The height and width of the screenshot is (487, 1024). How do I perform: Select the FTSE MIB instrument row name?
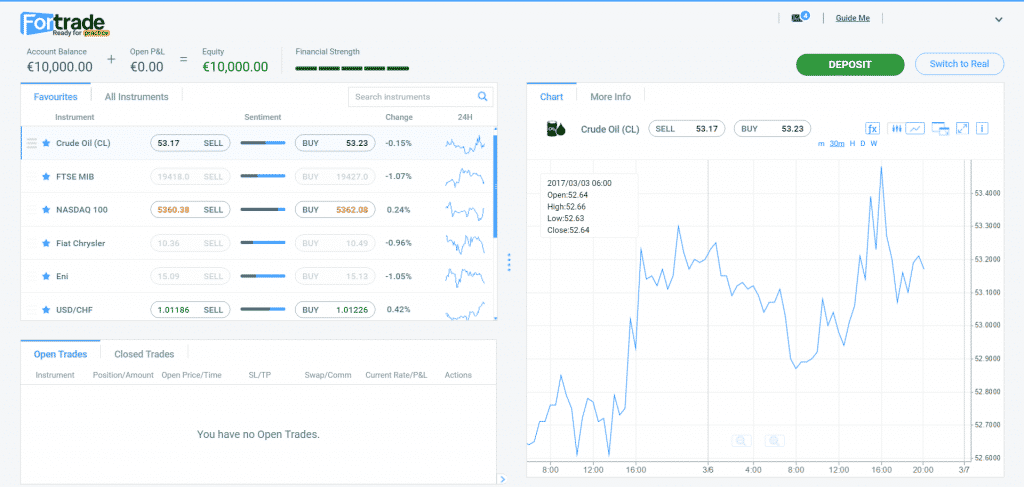[x=75, y=176]
